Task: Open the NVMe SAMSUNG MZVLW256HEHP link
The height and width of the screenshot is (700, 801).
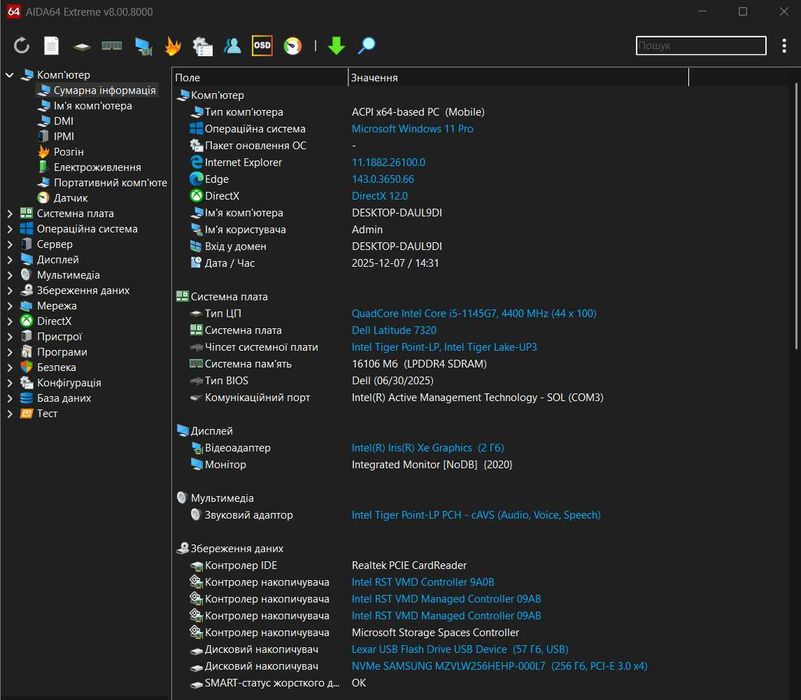Action: [499, 666]
